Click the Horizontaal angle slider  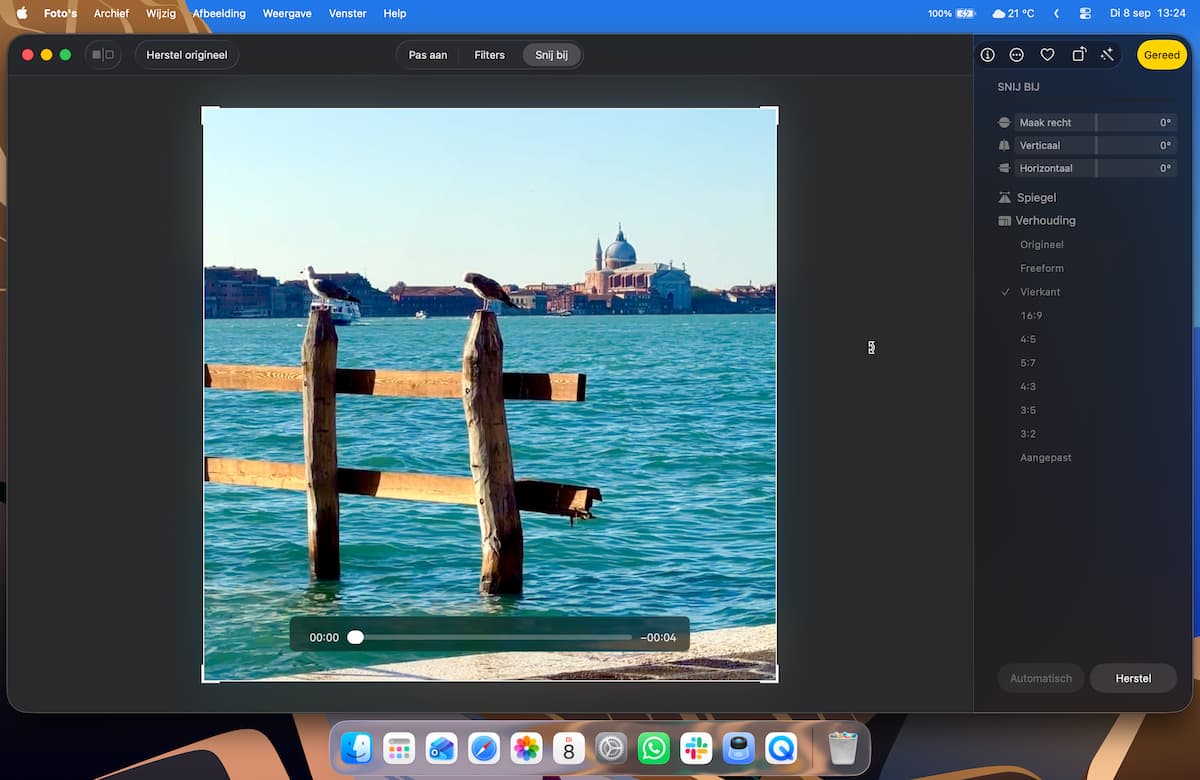(x=1095, y=168)
